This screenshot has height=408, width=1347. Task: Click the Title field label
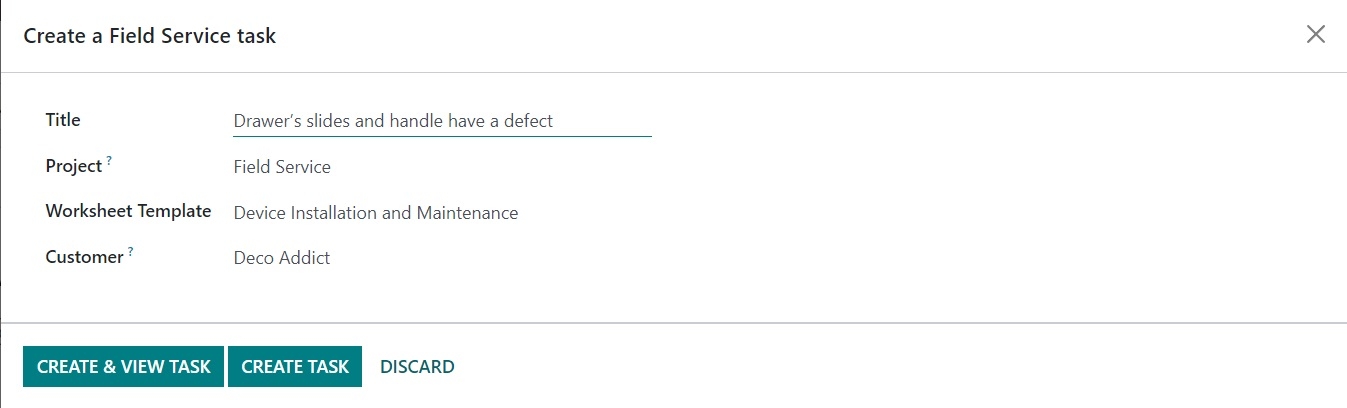[63, 120]
